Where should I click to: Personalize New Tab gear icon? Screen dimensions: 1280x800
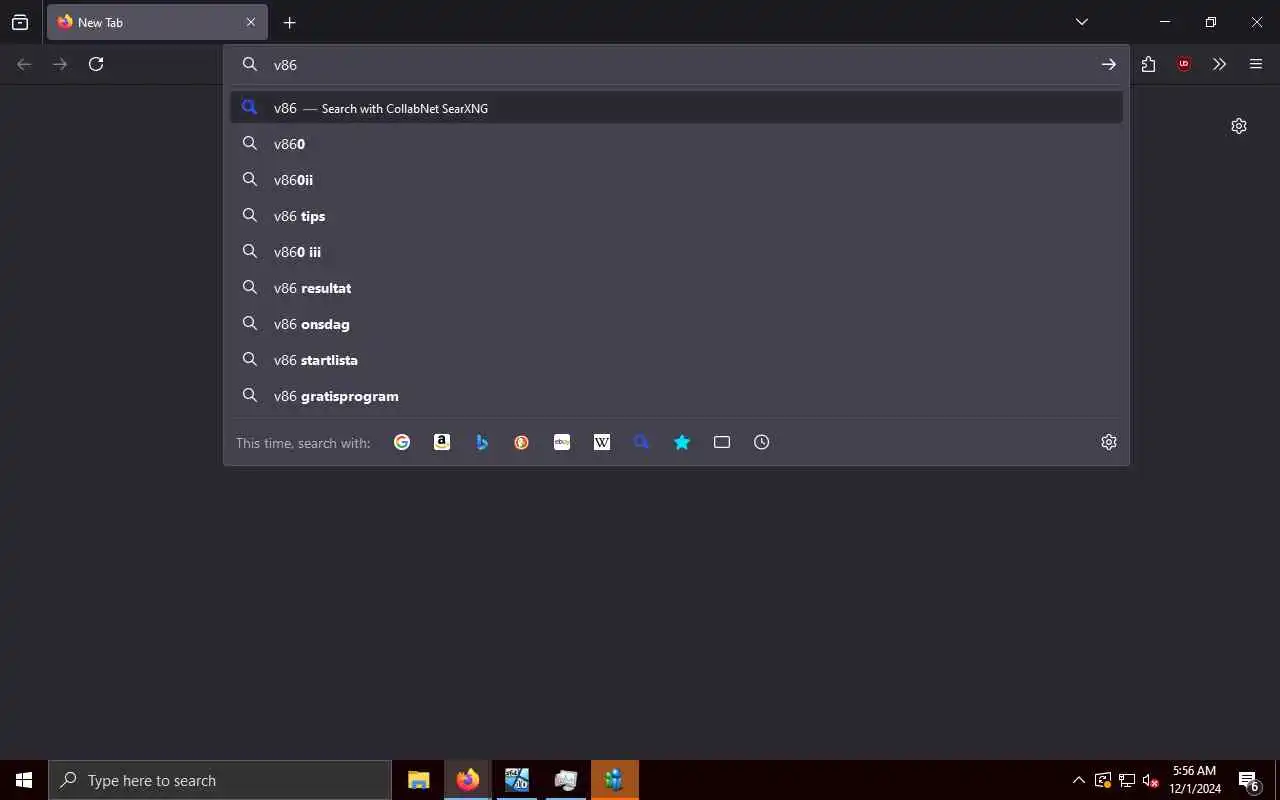point(1239,126)
